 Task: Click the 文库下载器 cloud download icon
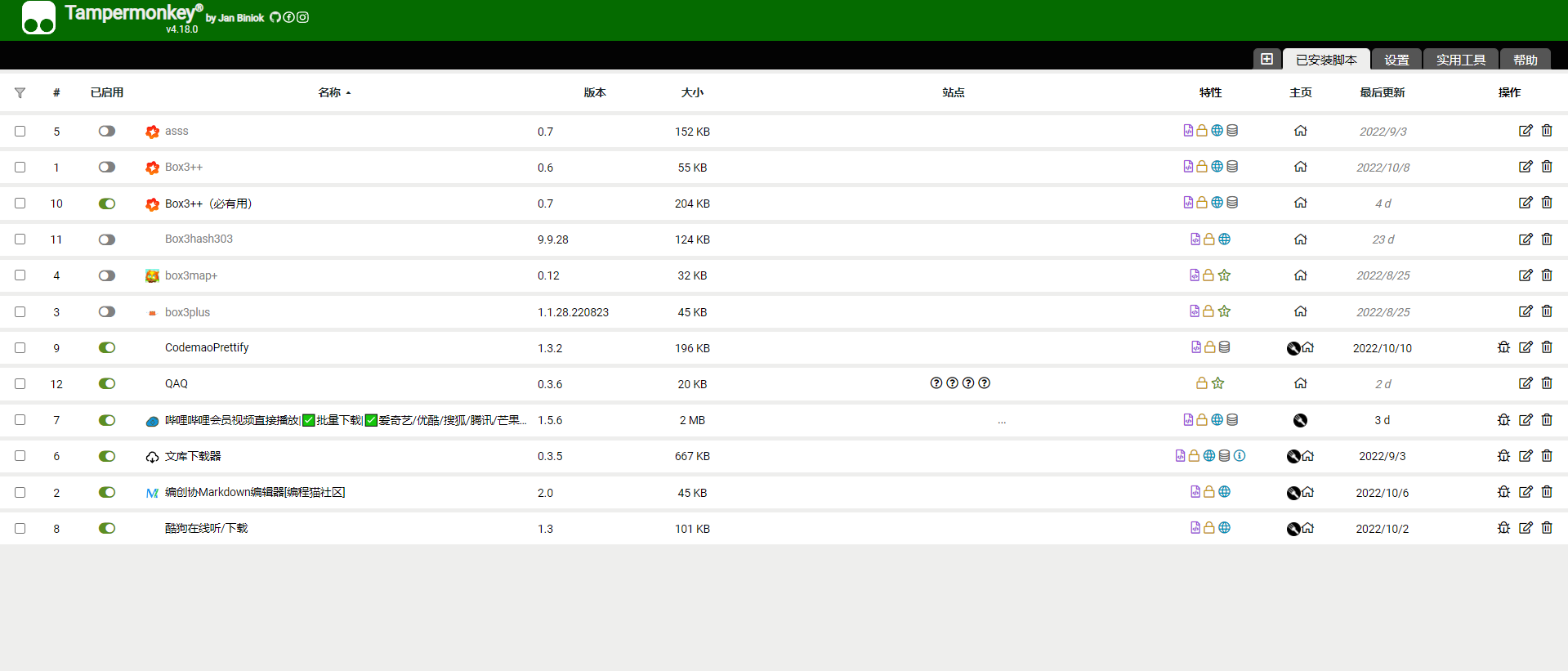click(152, 457)
